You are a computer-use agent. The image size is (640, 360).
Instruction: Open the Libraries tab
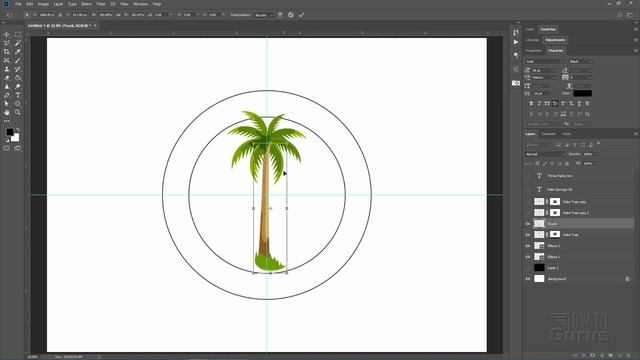click(532, 40)
